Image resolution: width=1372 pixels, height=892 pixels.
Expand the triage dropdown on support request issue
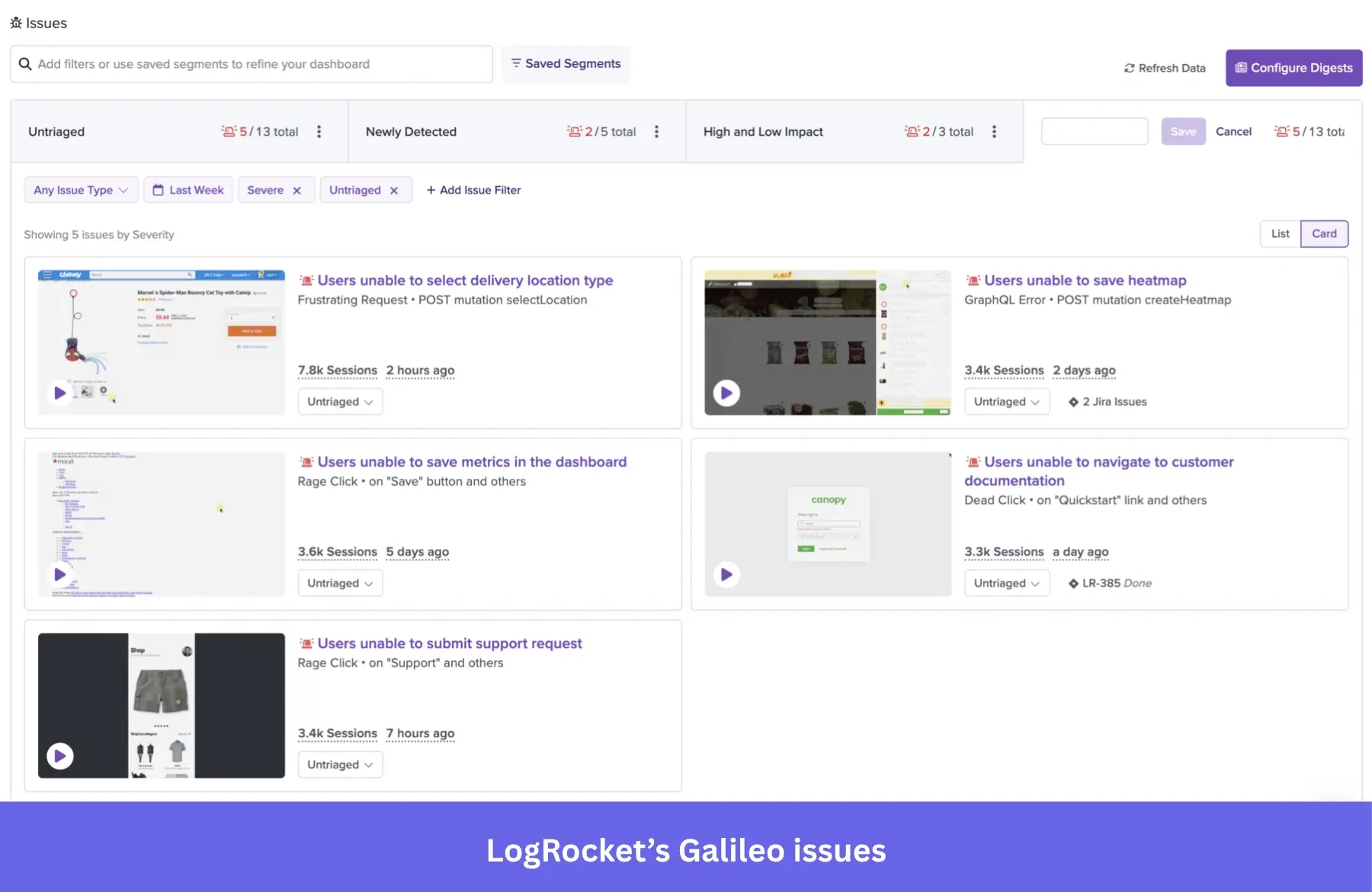coord(340,764)
